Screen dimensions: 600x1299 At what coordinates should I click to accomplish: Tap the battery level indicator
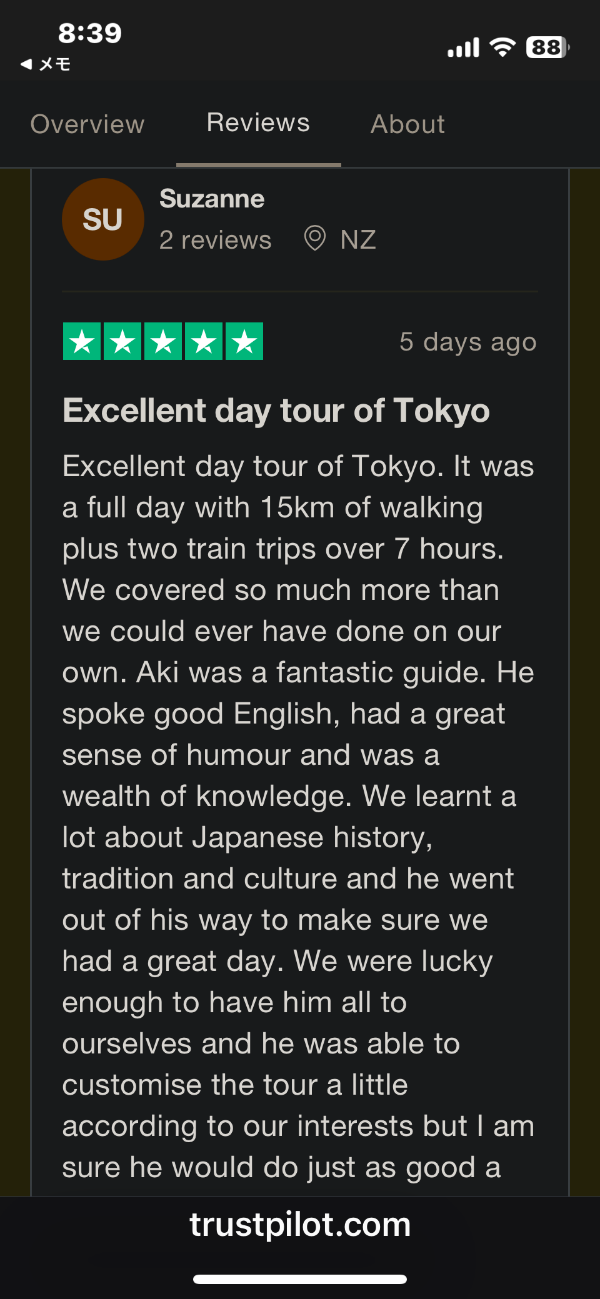tap(547, 47)
